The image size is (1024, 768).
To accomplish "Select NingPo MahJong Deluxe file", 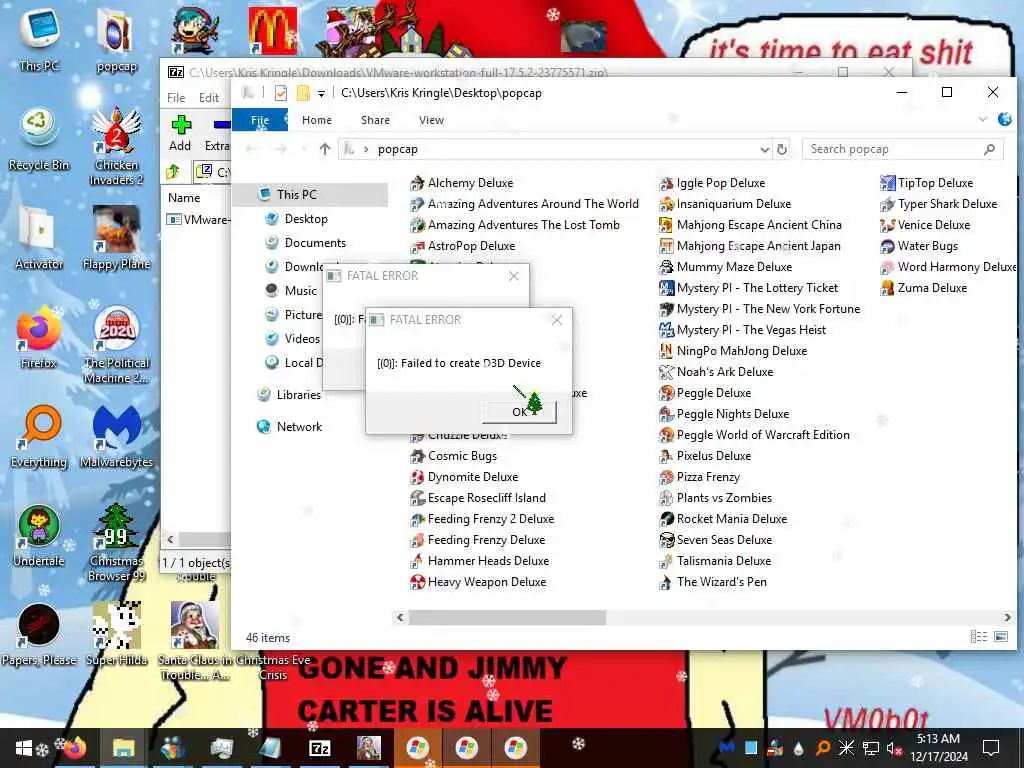I will coord(733,351).
